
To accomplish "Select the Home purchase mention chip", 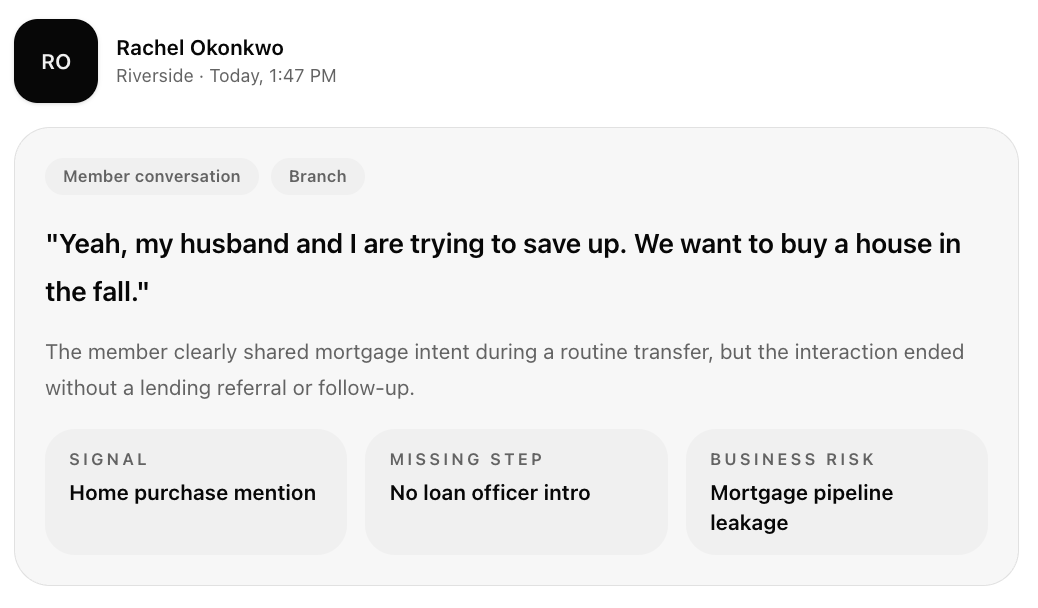I will click(x=192, y=493).
